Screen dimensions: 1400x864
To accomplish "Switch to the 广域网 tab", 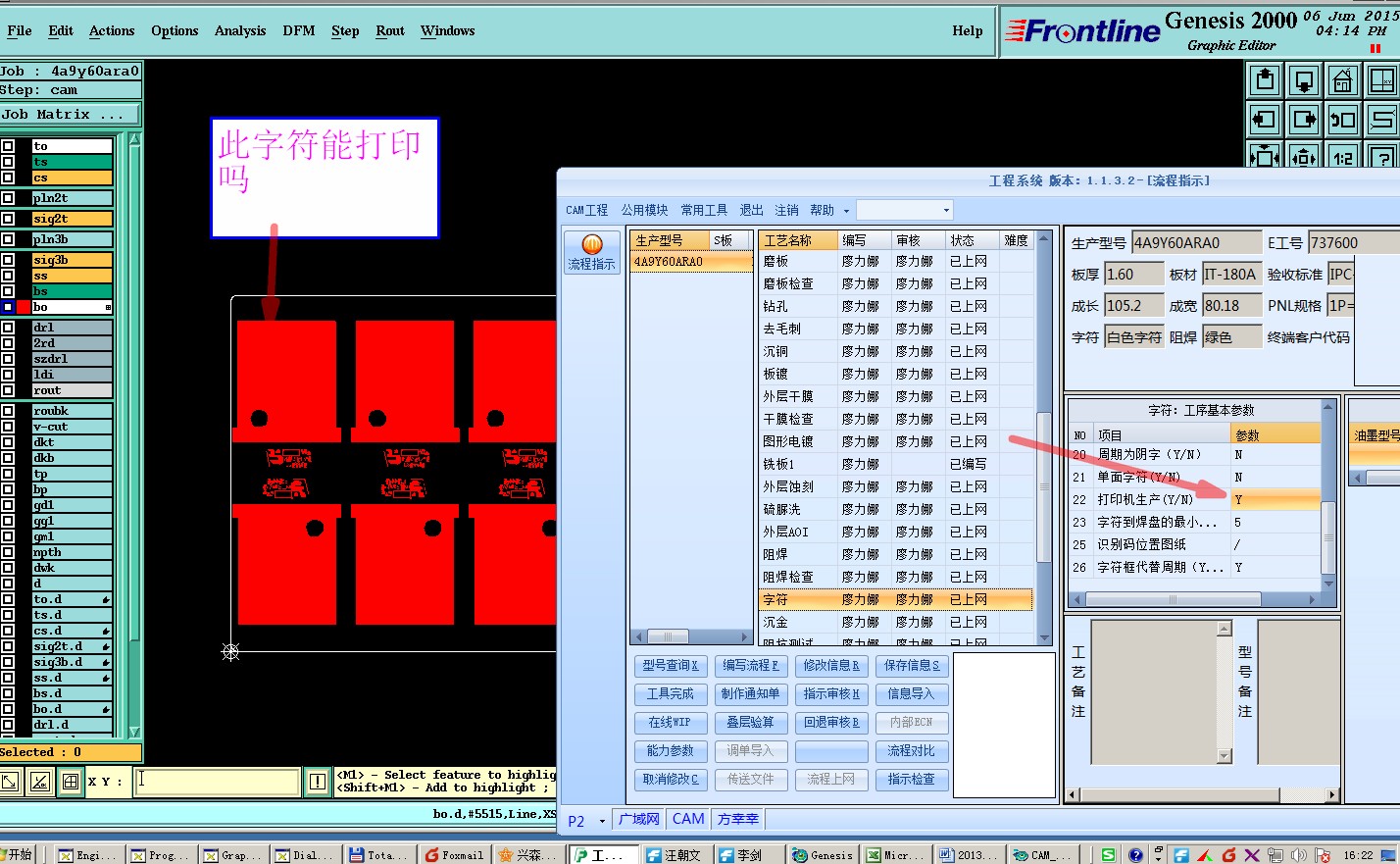I will pyautogui.click(x=638, y=819).
